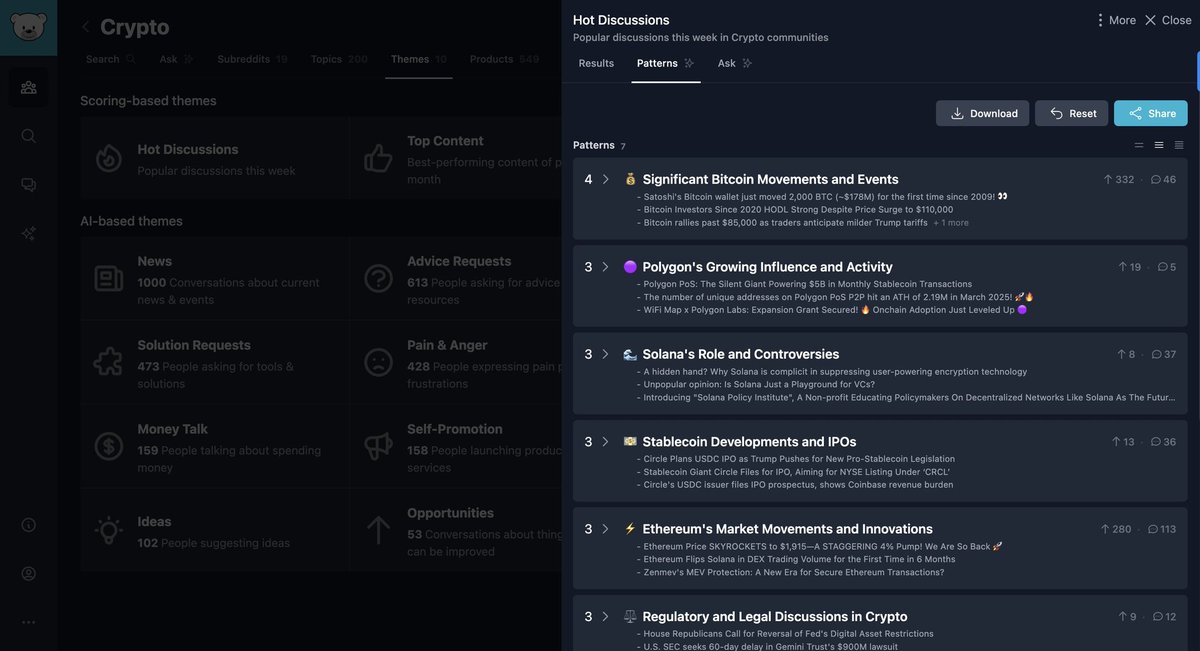
Task: Open the sidebar three-dots menu
Action: (x=28, y=622)
